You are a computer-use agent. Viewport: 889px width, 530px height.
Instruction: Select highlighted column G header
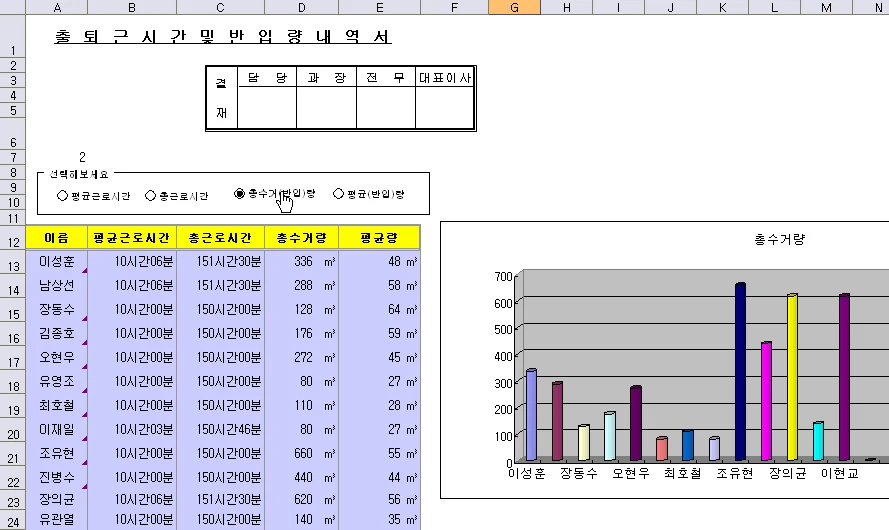[514, 7]
